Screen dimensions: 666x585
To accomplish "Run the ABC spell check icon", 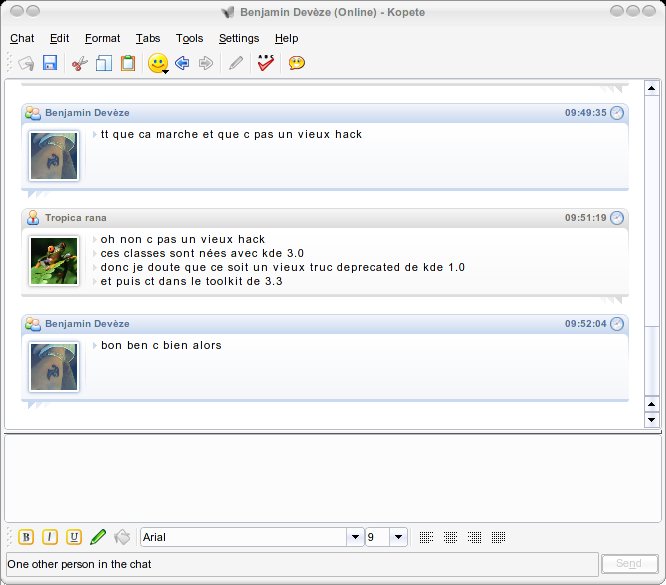I will click(265, 63).
